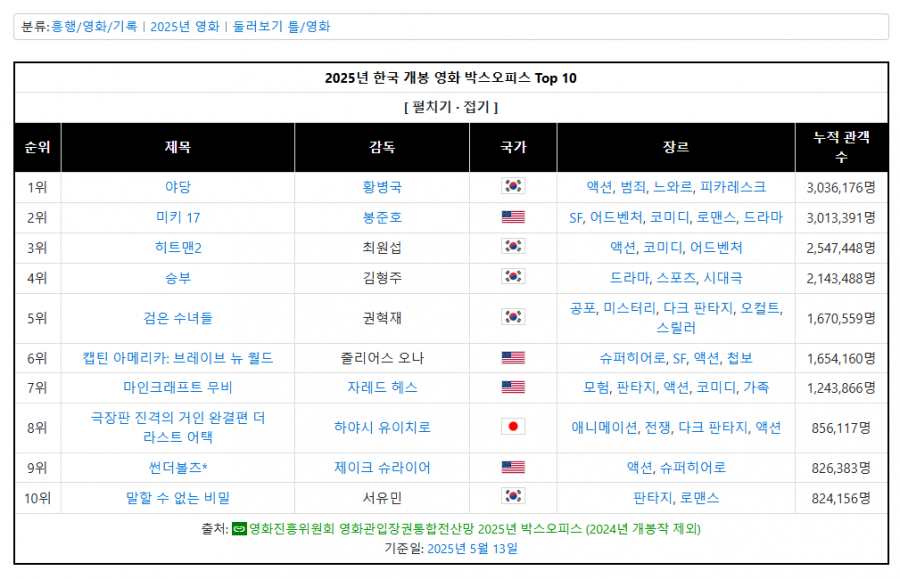900x579 pixels.
Task: Click the table title 2025년 한국 개봉 영화 박스오피스 Top 10
Action: tap(451, 78)
